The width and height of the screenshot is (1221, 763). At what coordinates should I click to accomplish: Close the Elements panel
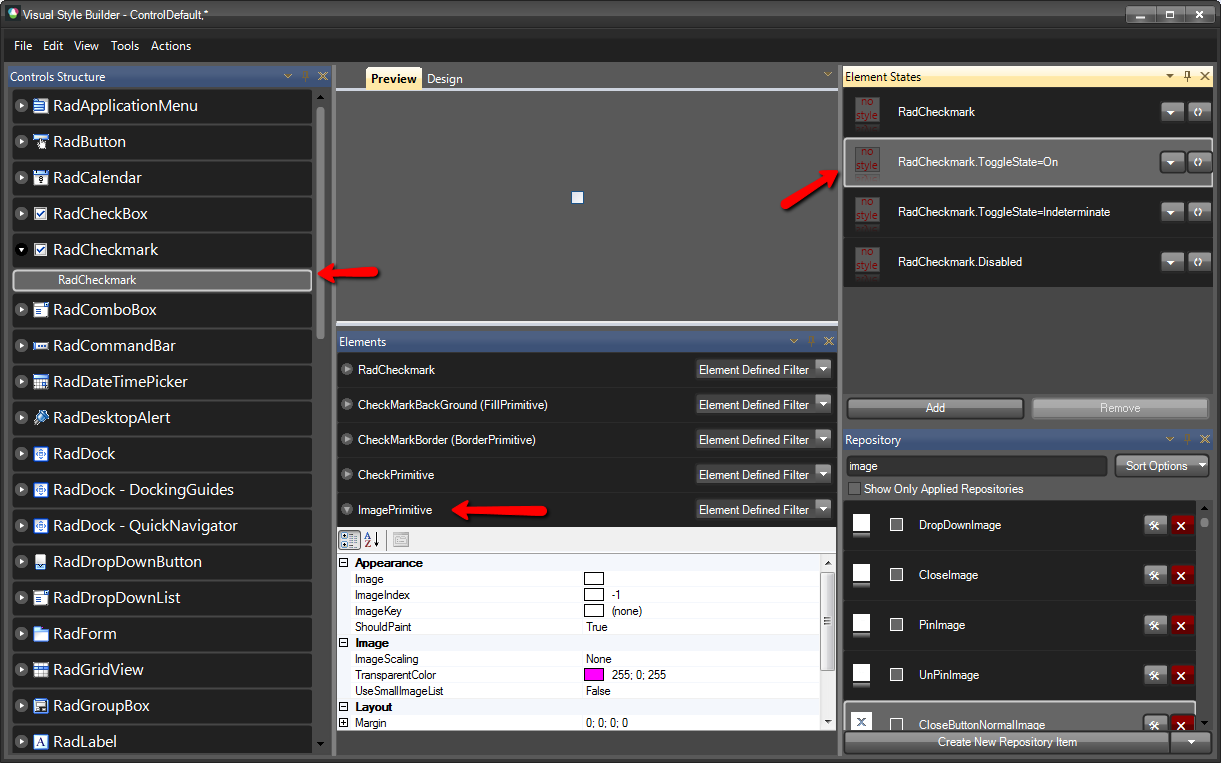tap(828, 341)
